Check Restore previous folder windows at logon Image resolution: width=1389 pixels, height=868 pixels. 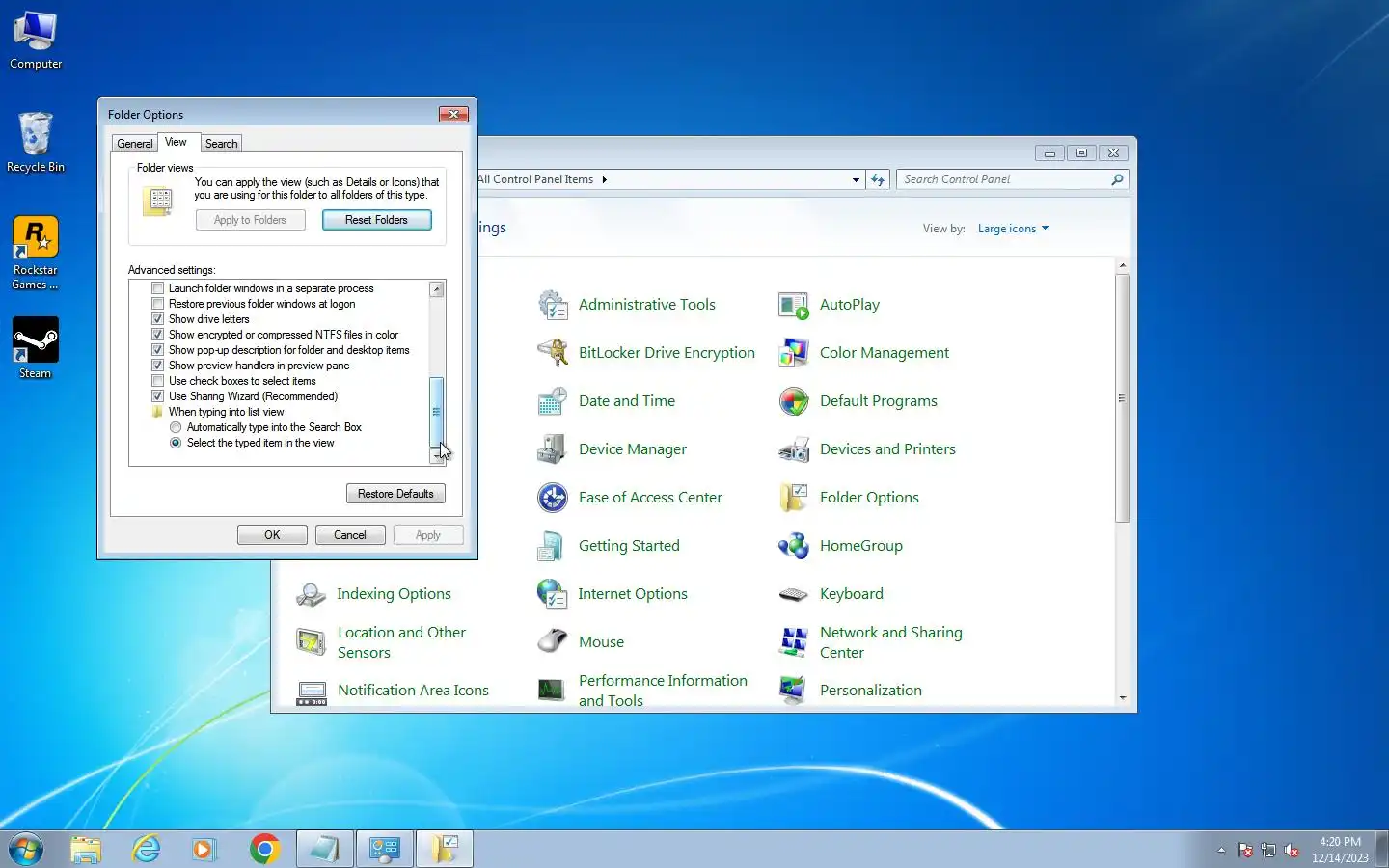click(158, 304)
